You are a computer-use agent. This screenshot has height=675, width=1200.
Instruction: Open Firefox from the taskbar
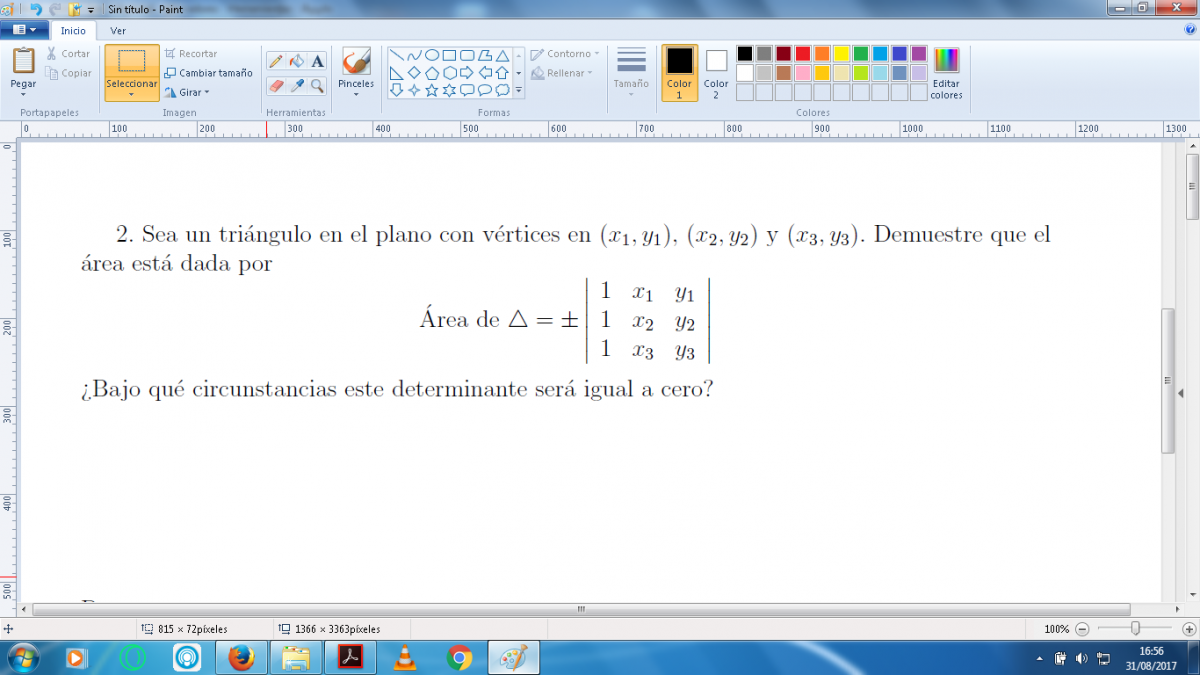point(241,658)
